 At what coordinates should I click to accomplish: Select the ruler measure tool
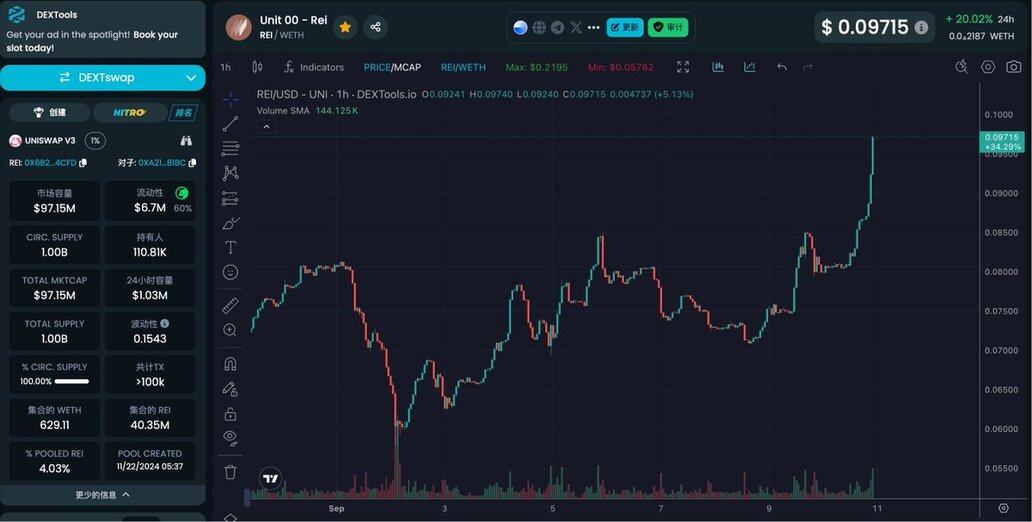click(230, 305)
